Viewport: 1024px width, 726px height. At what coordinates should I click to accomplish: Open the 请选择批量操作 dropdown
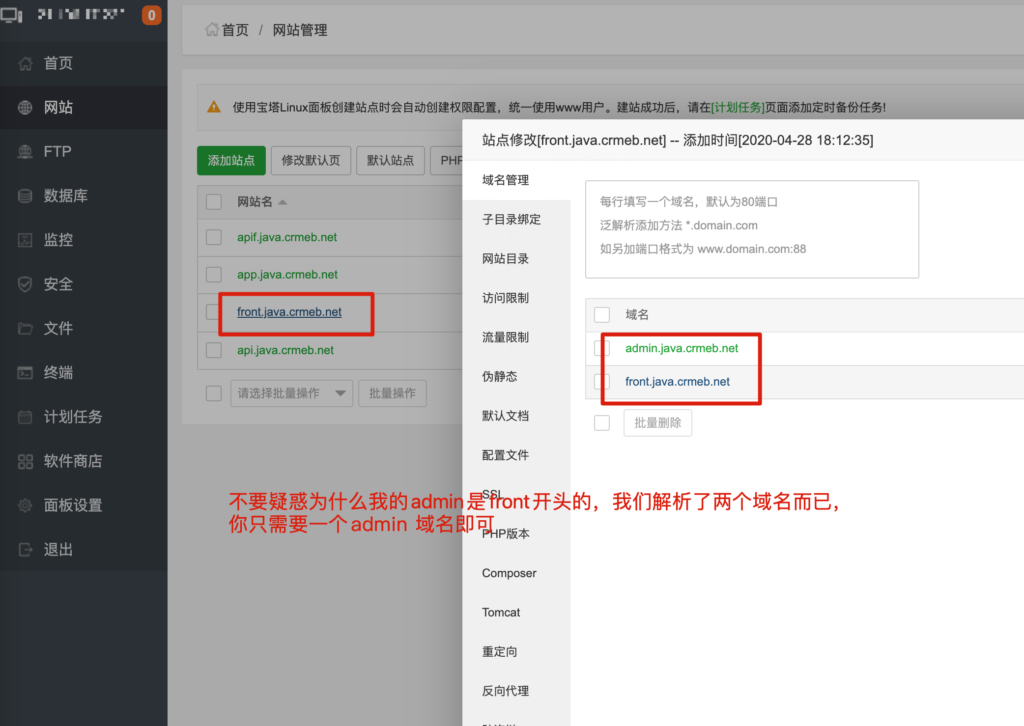tap(291, 393)
